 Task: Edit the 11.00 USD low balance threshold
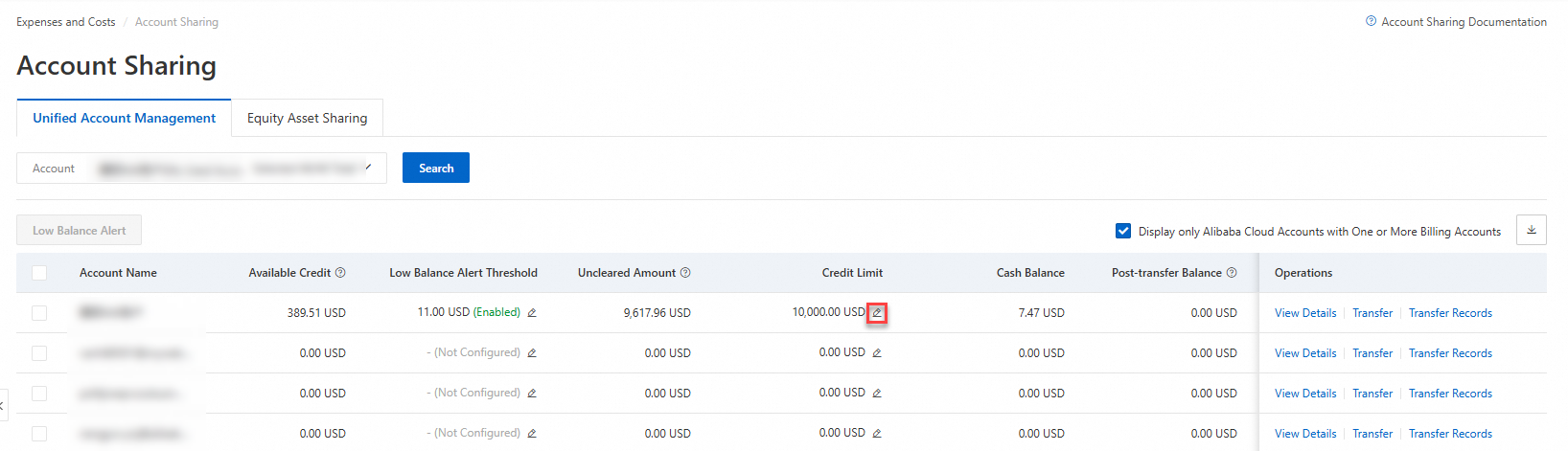[532, 313]
